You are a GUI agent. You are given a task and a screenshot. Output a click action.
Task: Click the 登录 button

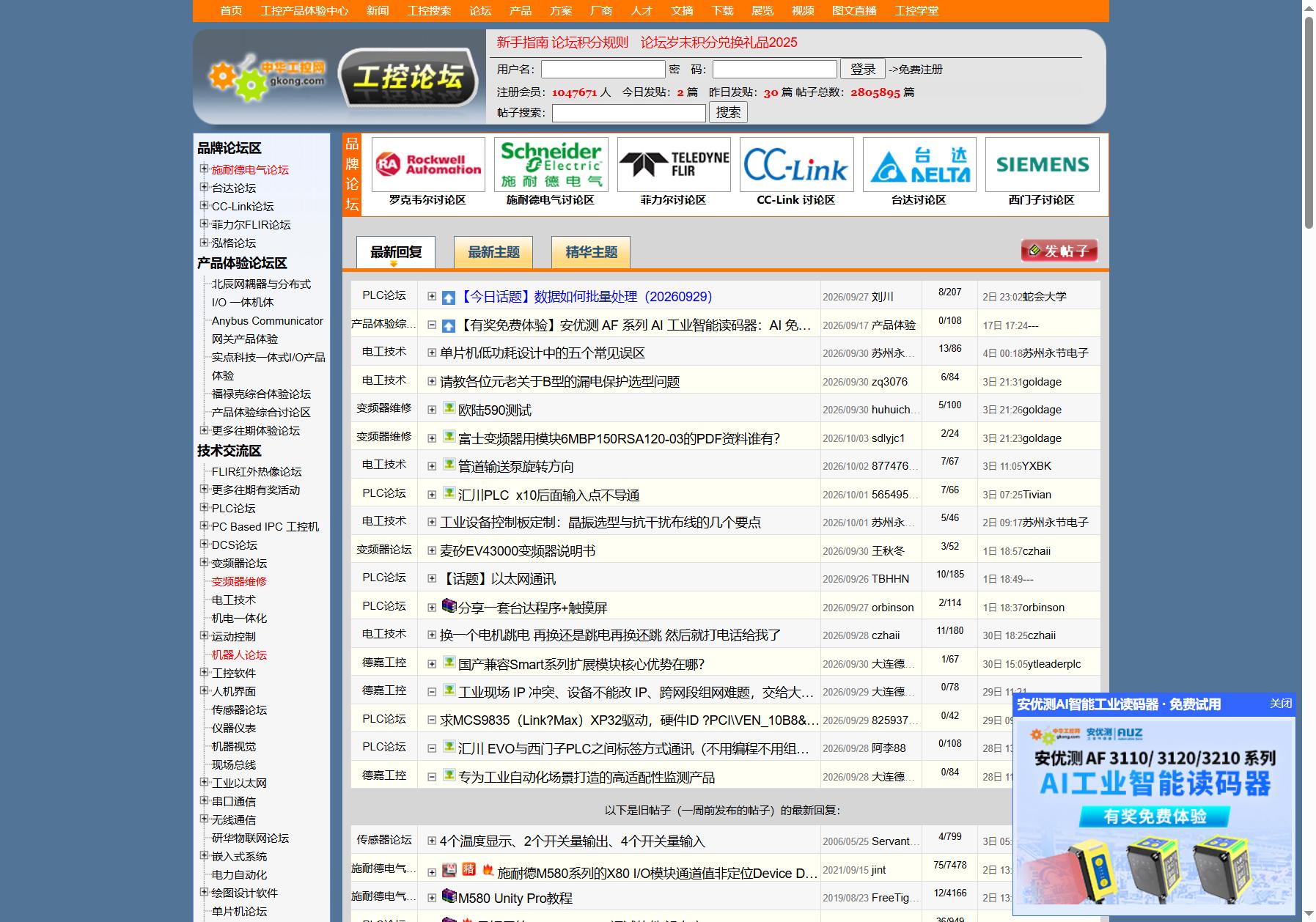click(863, 69)
